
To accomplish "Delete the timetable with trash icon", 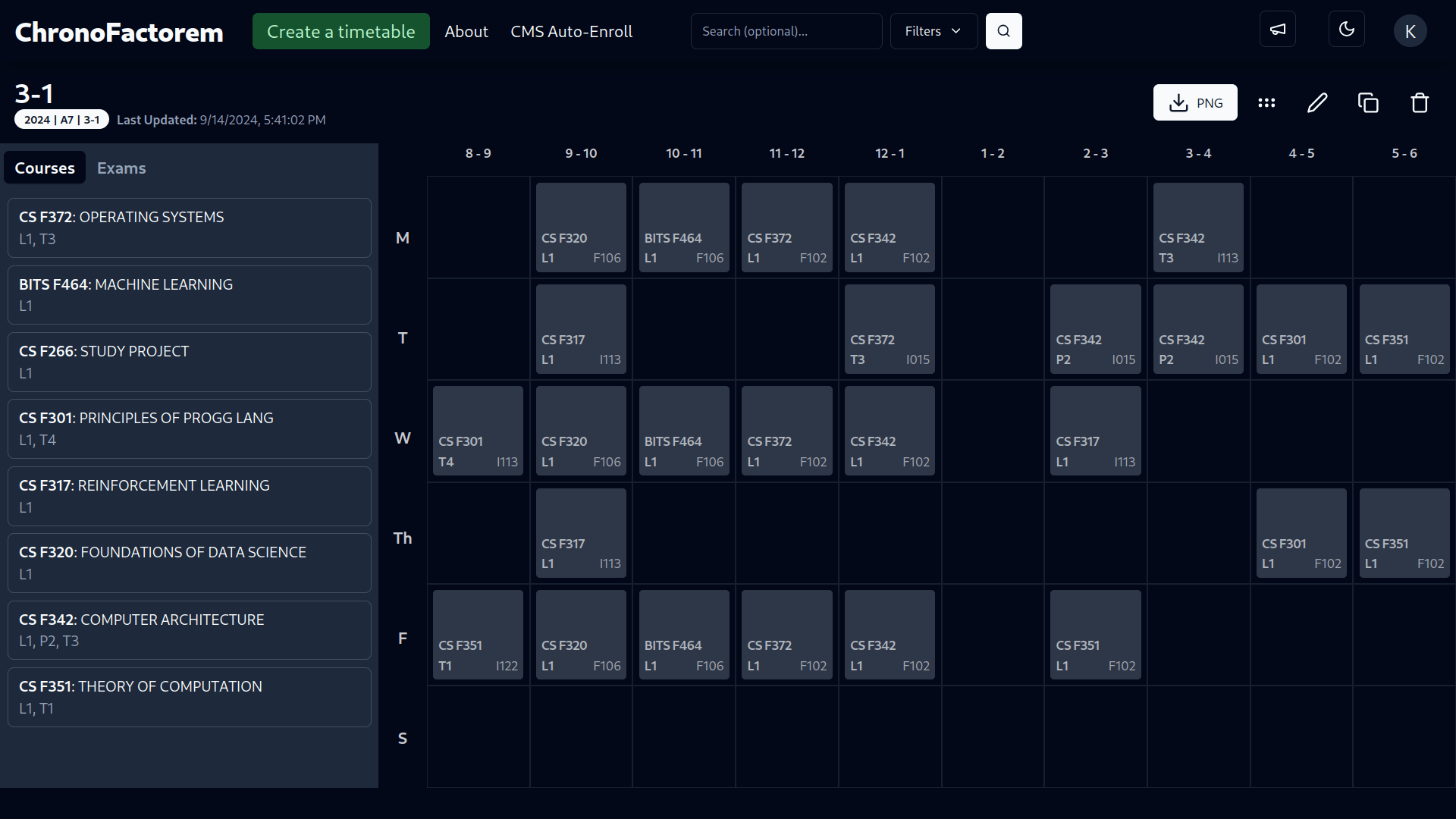I will [x=1420, y=102].
